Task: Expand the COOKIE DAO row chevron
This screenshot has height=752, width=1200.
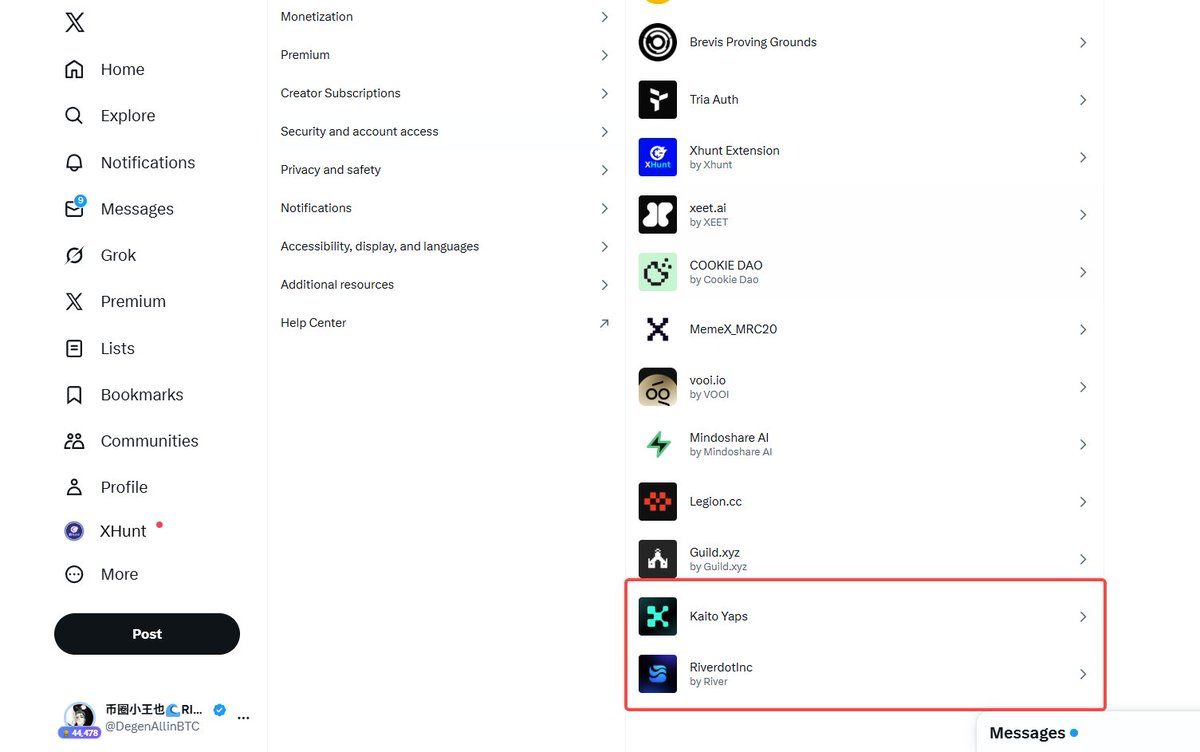Action: click(x=1083, y=272)
